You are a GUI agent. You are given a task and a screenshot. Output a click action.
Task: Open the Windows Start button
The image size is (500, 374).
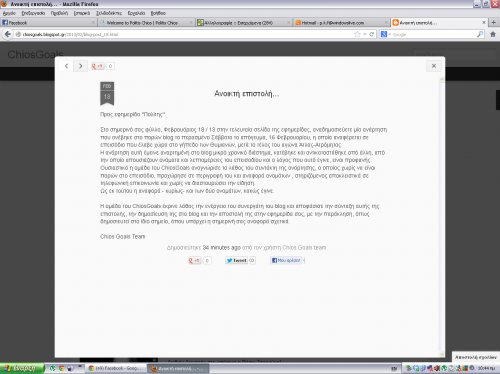[22, 368]
